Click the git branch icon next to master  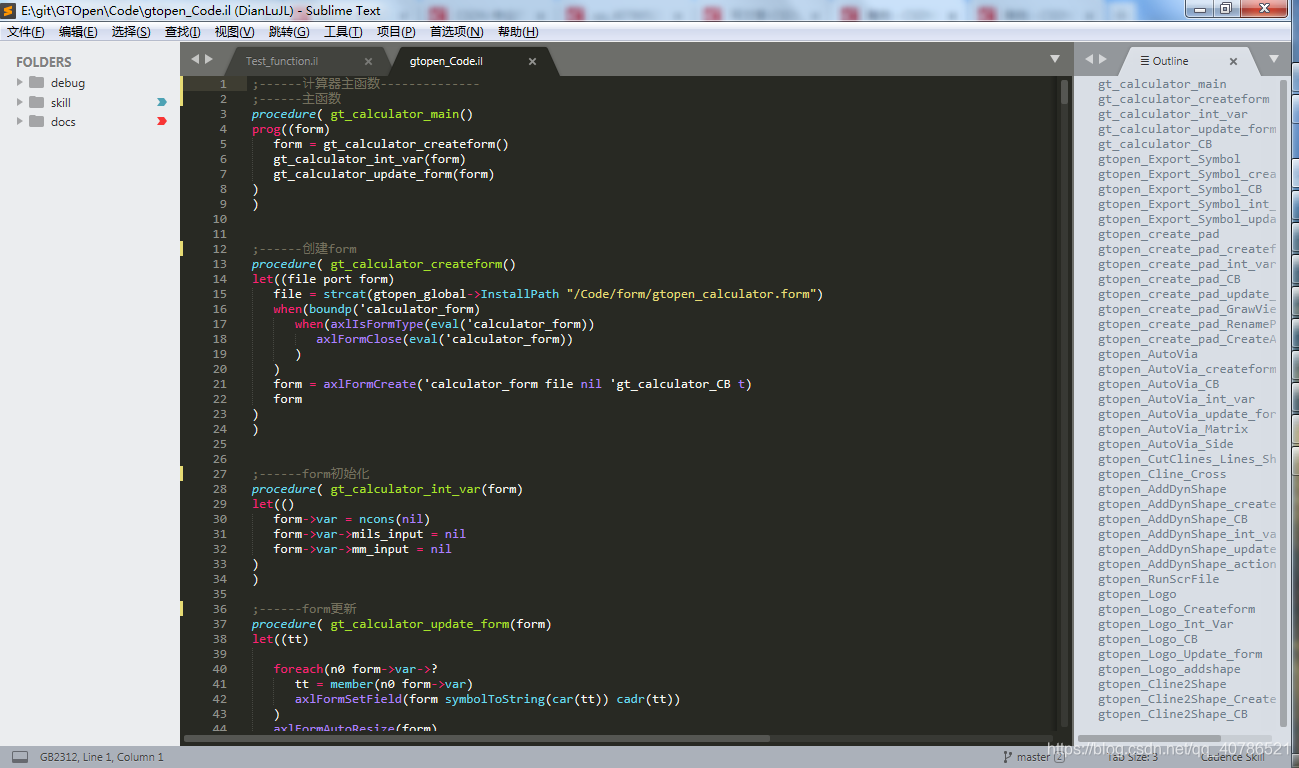(1008, 757)
